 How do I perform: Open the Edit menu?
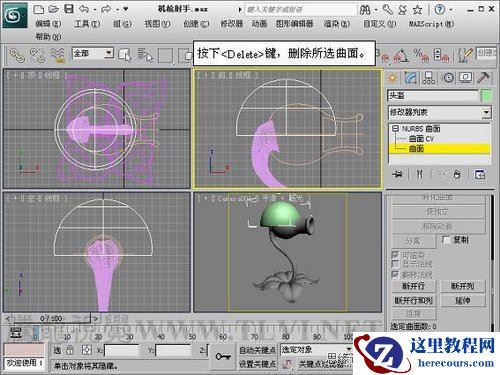click(48, 24)
